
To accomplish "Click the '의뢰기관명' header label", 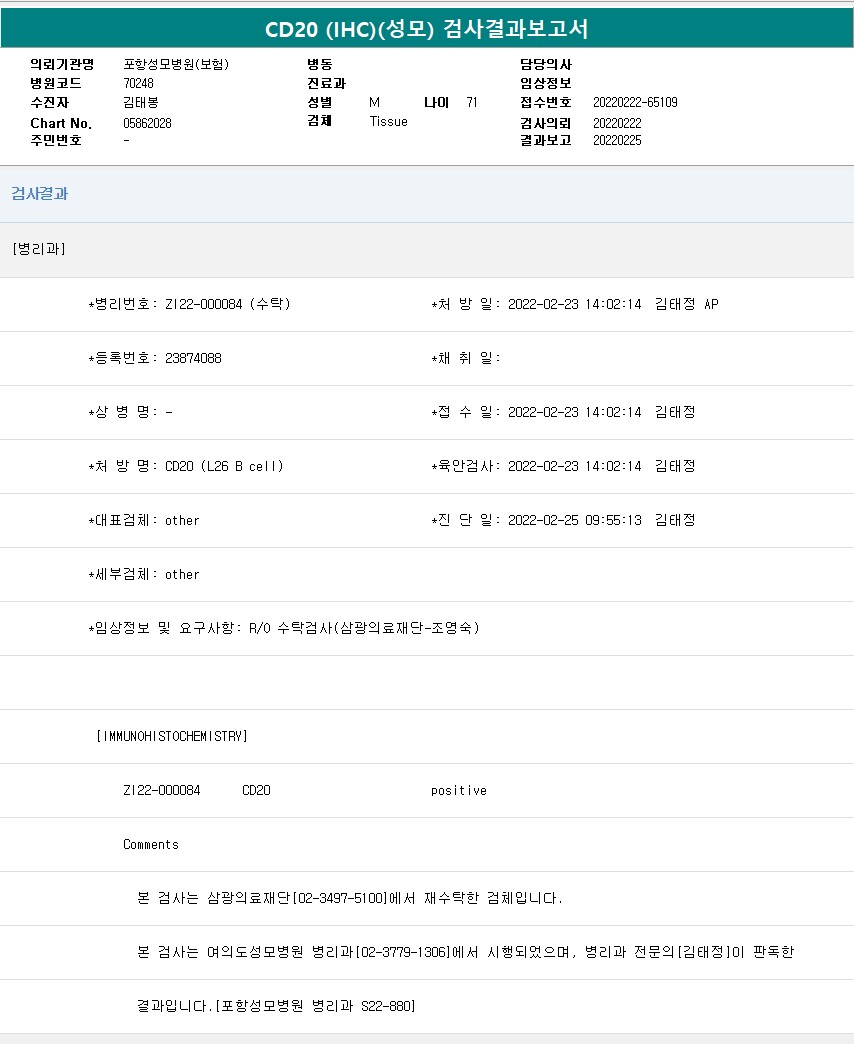I will click(63, 64).
